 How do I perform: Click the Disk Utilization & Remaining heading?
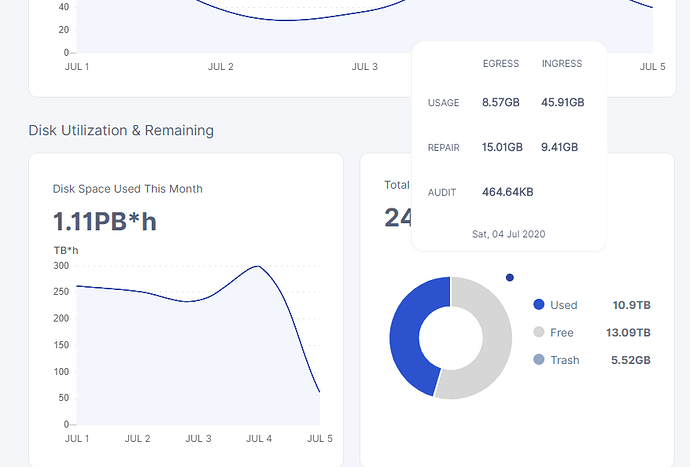(121, 130)
